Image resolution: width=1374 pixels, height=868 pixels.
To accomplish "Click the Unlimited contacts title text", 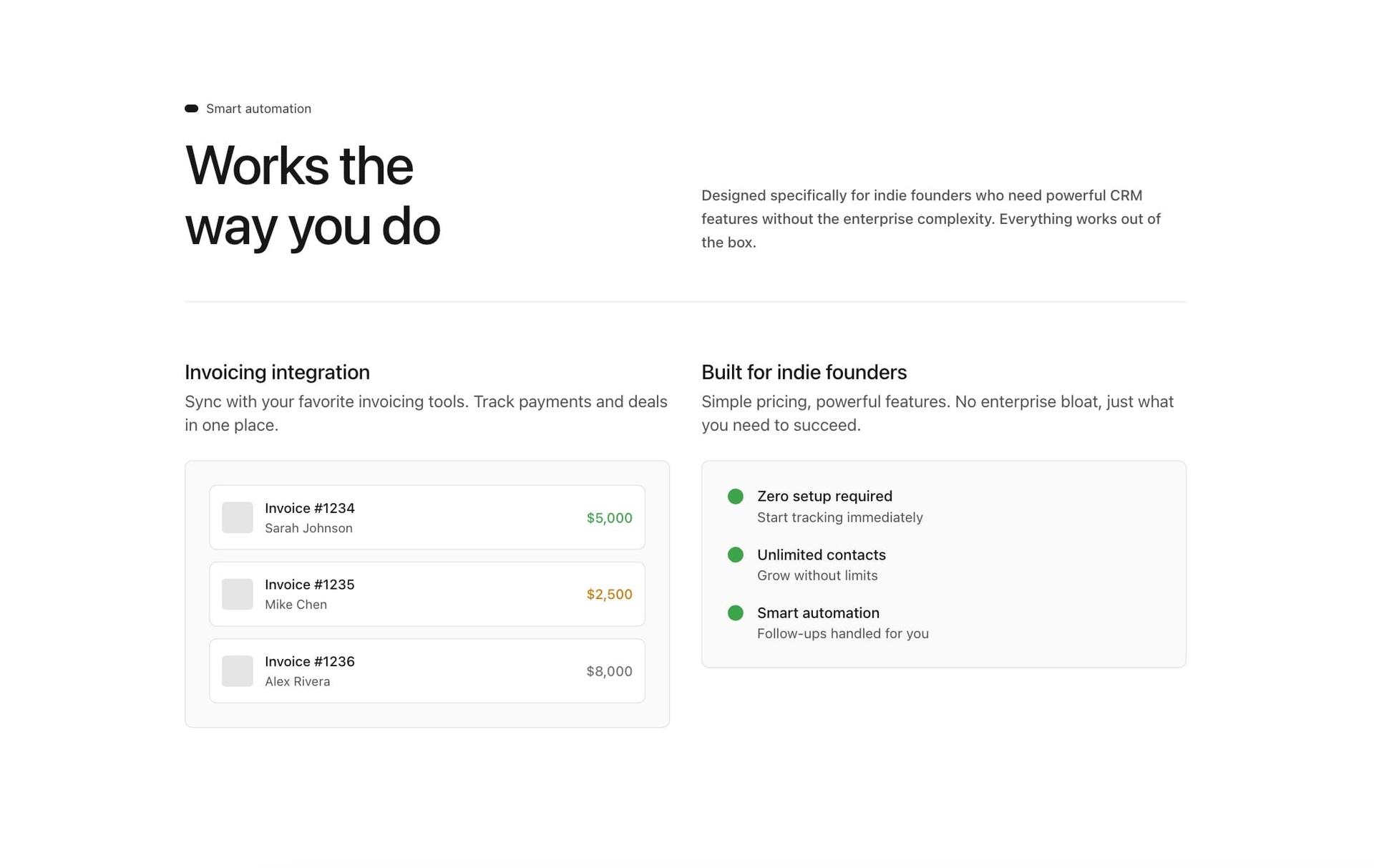I will [x=821, y=555].
